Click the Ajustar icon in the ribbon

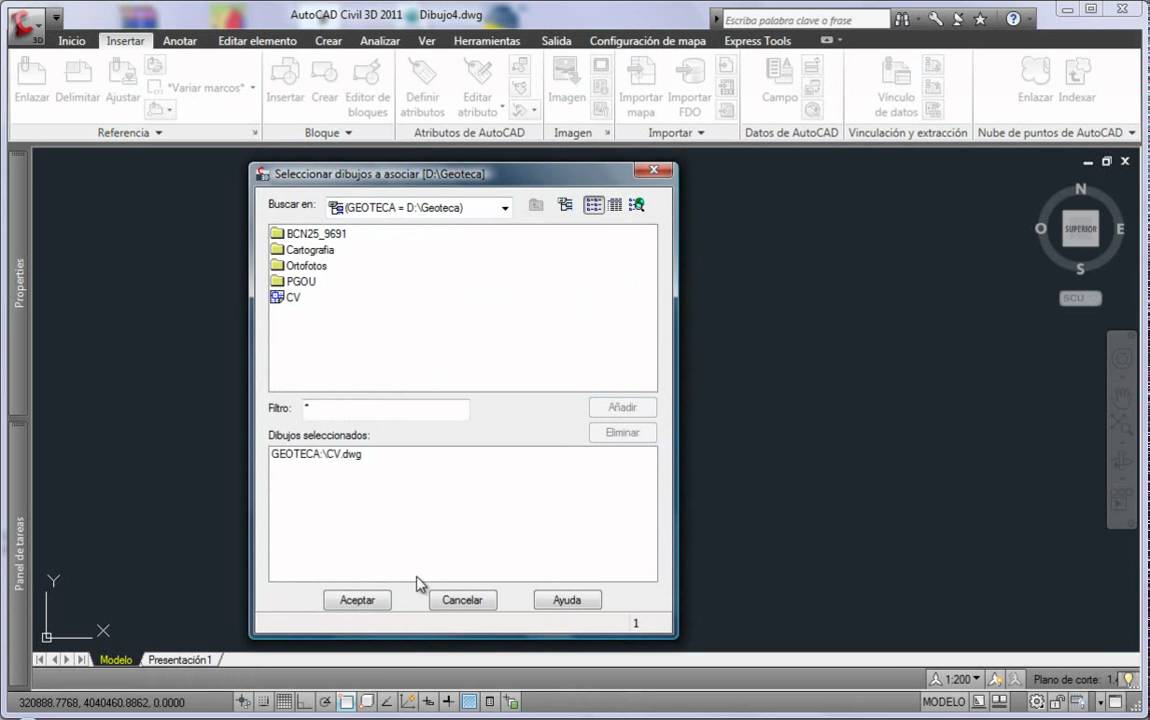click(x=122, y=81)
